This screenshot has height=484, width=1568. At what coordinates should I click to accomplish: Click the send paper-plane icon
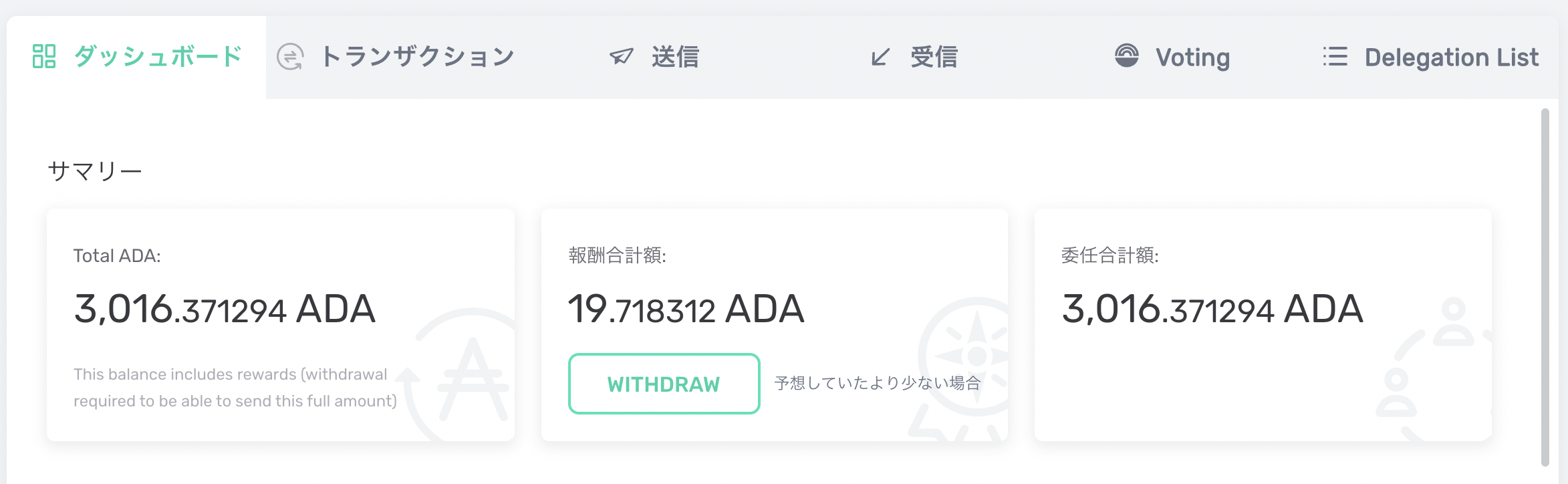click(x=621, y=57)
